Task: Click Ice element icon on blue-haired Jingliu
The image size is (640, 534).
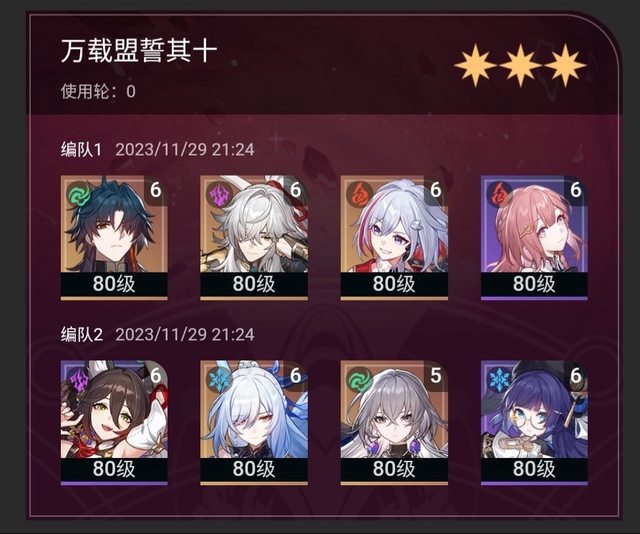Action: point(219,379)
